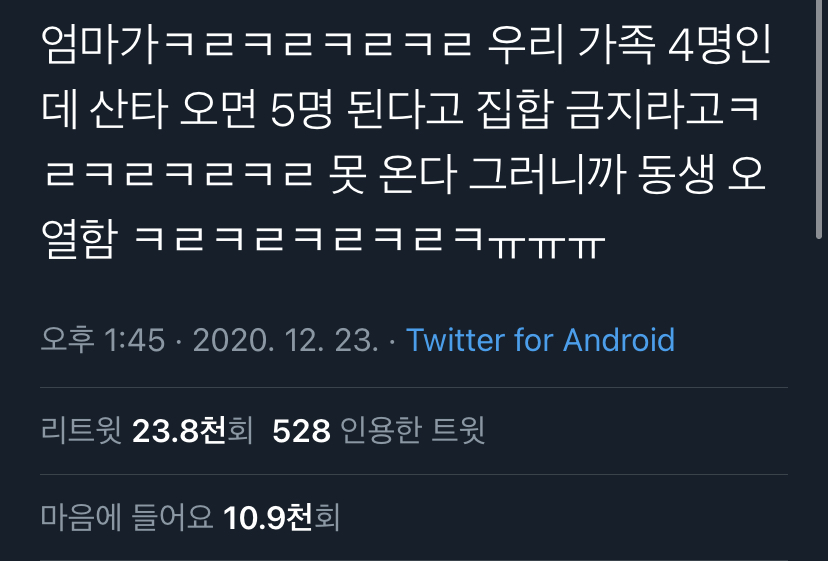The image size is (828, 561).
Task: Click 그러니까 in the tweet text
Action: click(x=548, y=174)
